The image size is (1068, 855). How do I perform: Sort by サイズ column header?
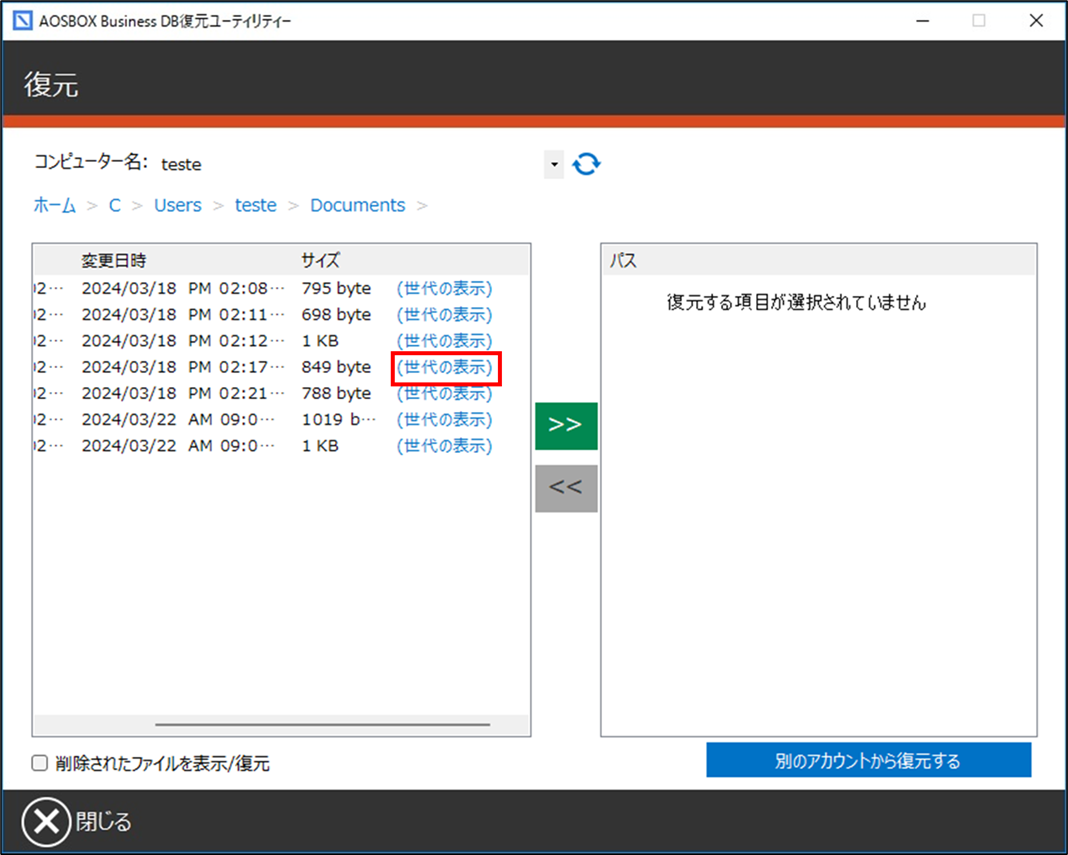point(321,260)
